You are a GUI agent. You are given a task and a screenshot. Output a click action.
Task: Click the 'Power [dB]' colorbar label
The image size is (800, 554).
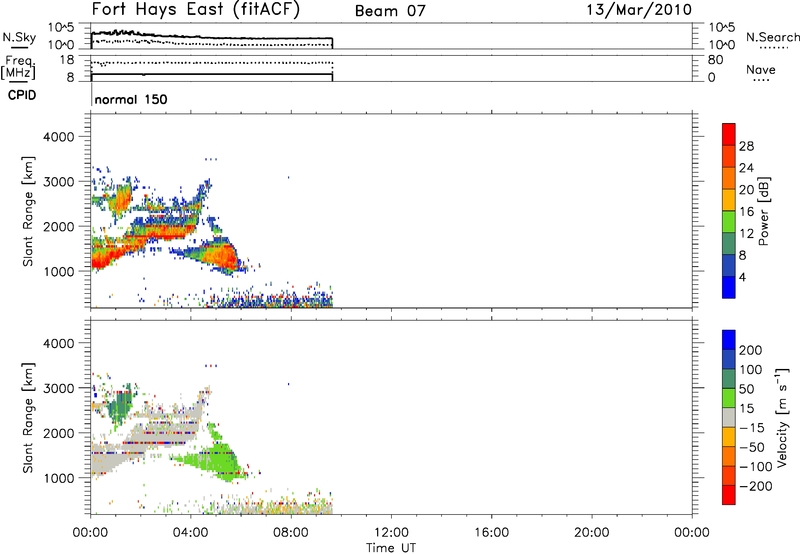763,211
